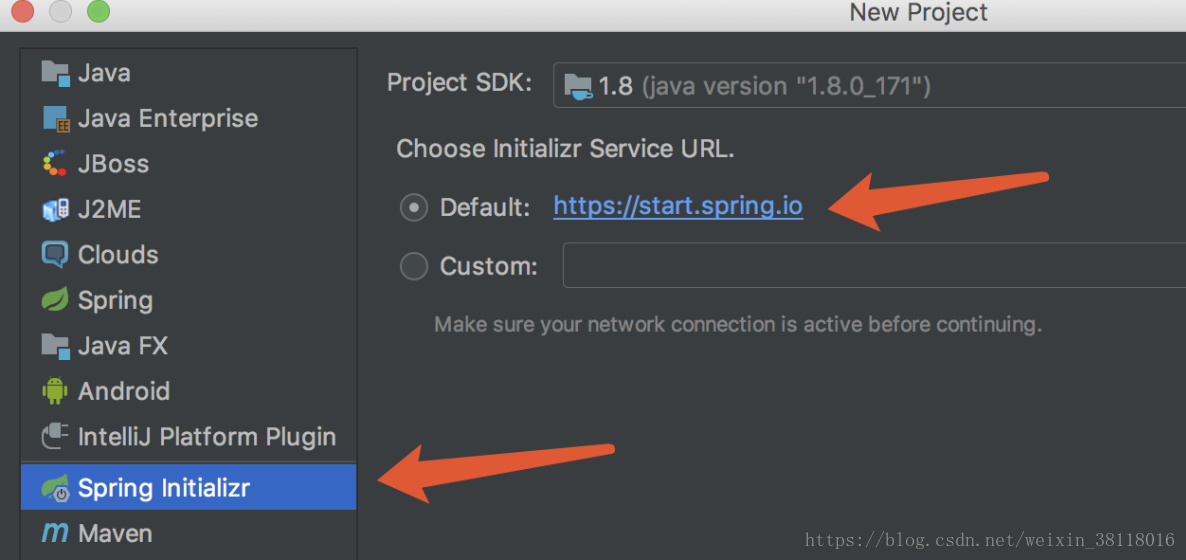This screenshot has width=1186, height=560.
Task: Click the J2ME phone icon
Action: tap(55, 210)
